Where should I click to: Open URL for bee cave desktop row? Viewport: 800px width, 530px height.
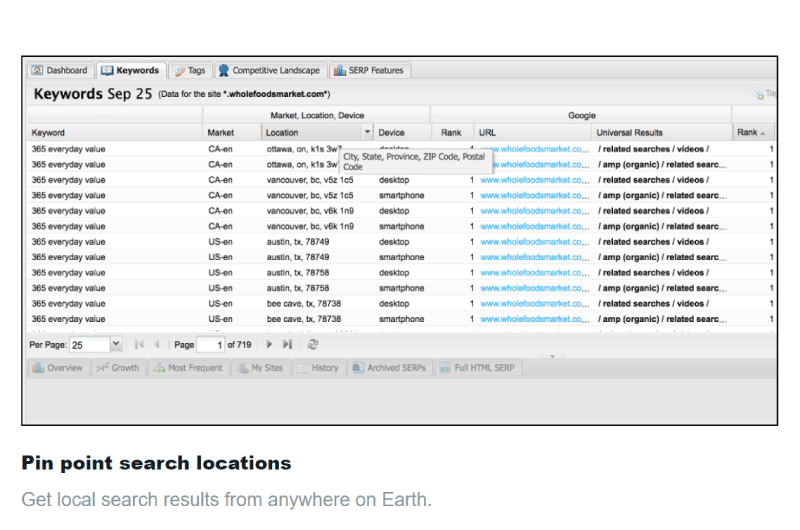tap(534, 304)
